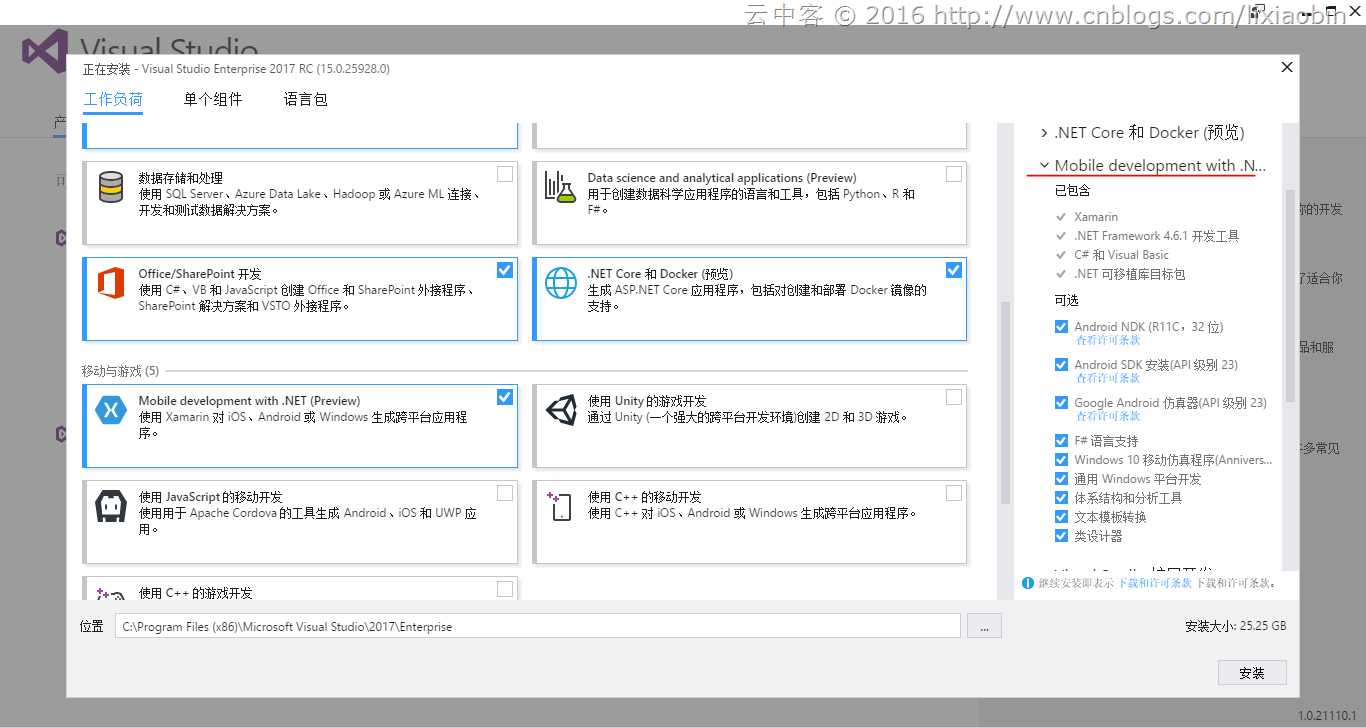
Task: Uncheck Android NDK (R11C, 32 位) option
Action: [1061, 327]
